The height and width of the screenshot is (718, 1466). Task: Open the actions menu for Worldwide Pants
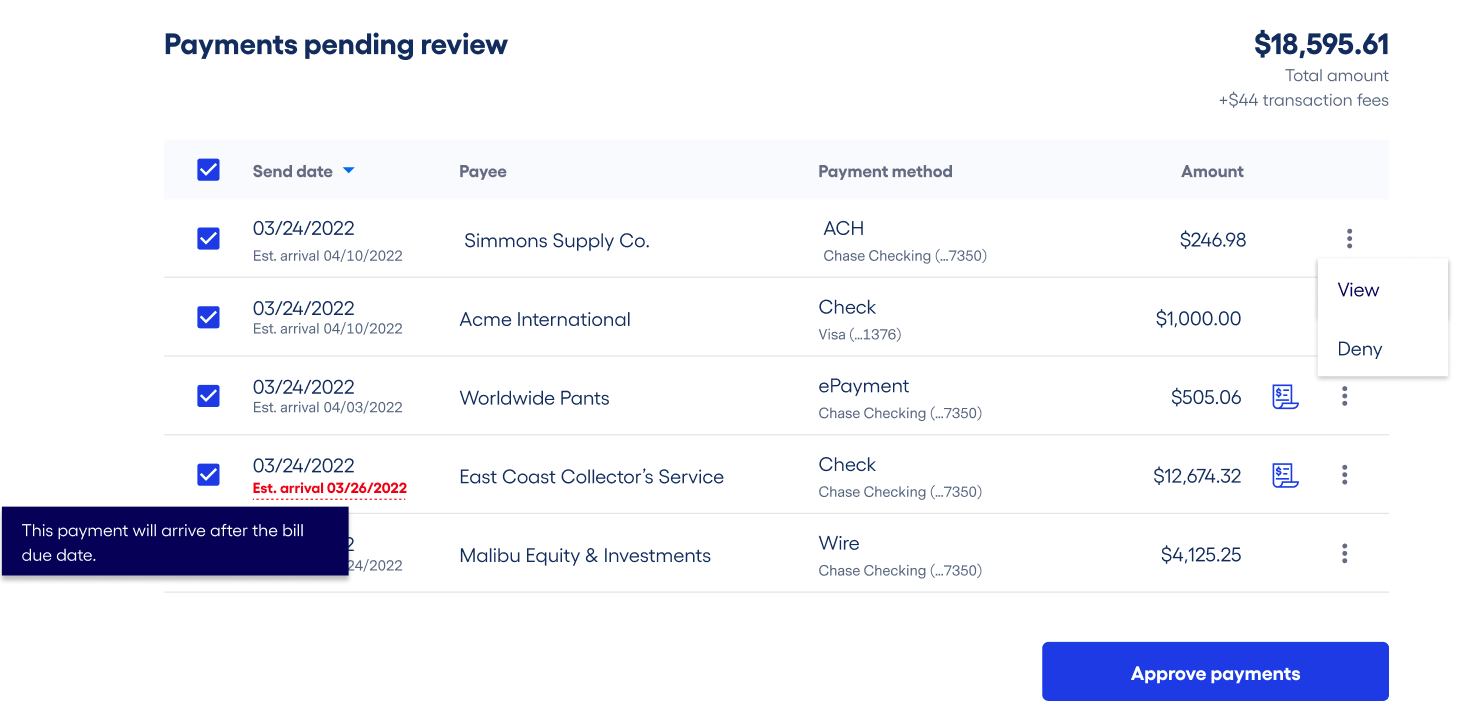pyautogui.click(x=1344, y=396)
